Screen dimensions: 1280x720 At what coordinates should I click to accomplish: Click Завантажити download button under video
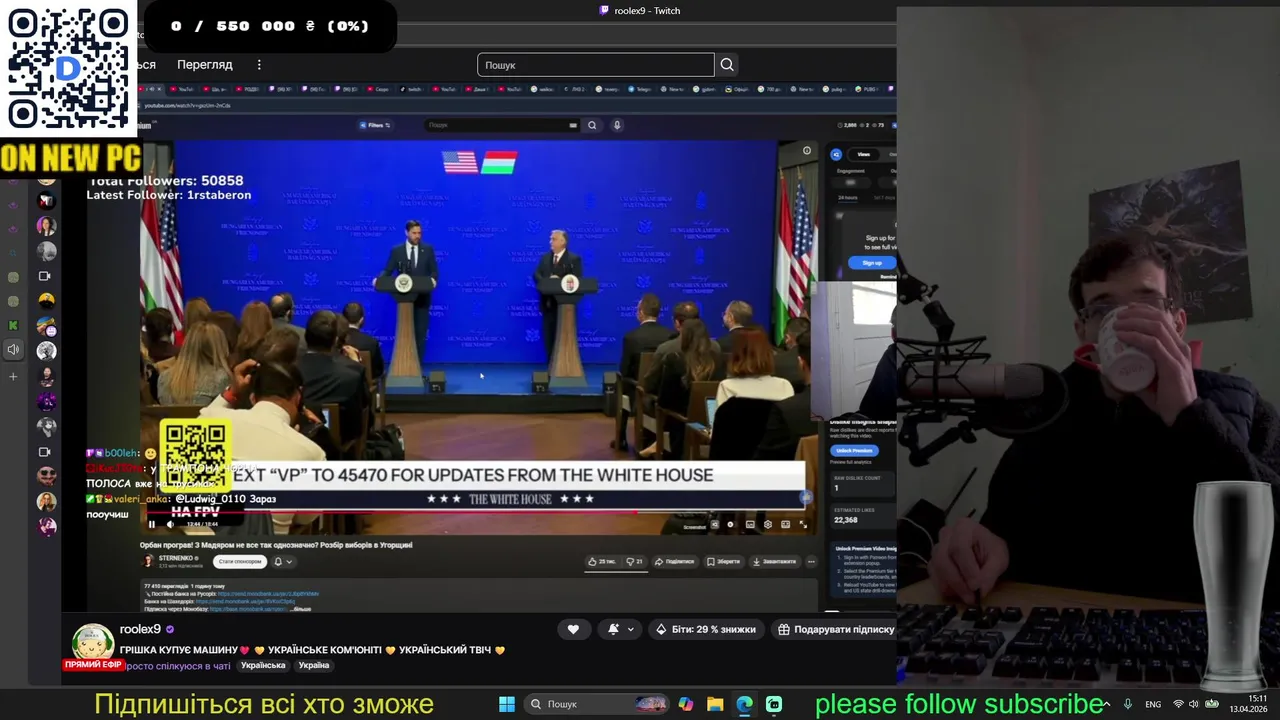coord(775,561)
